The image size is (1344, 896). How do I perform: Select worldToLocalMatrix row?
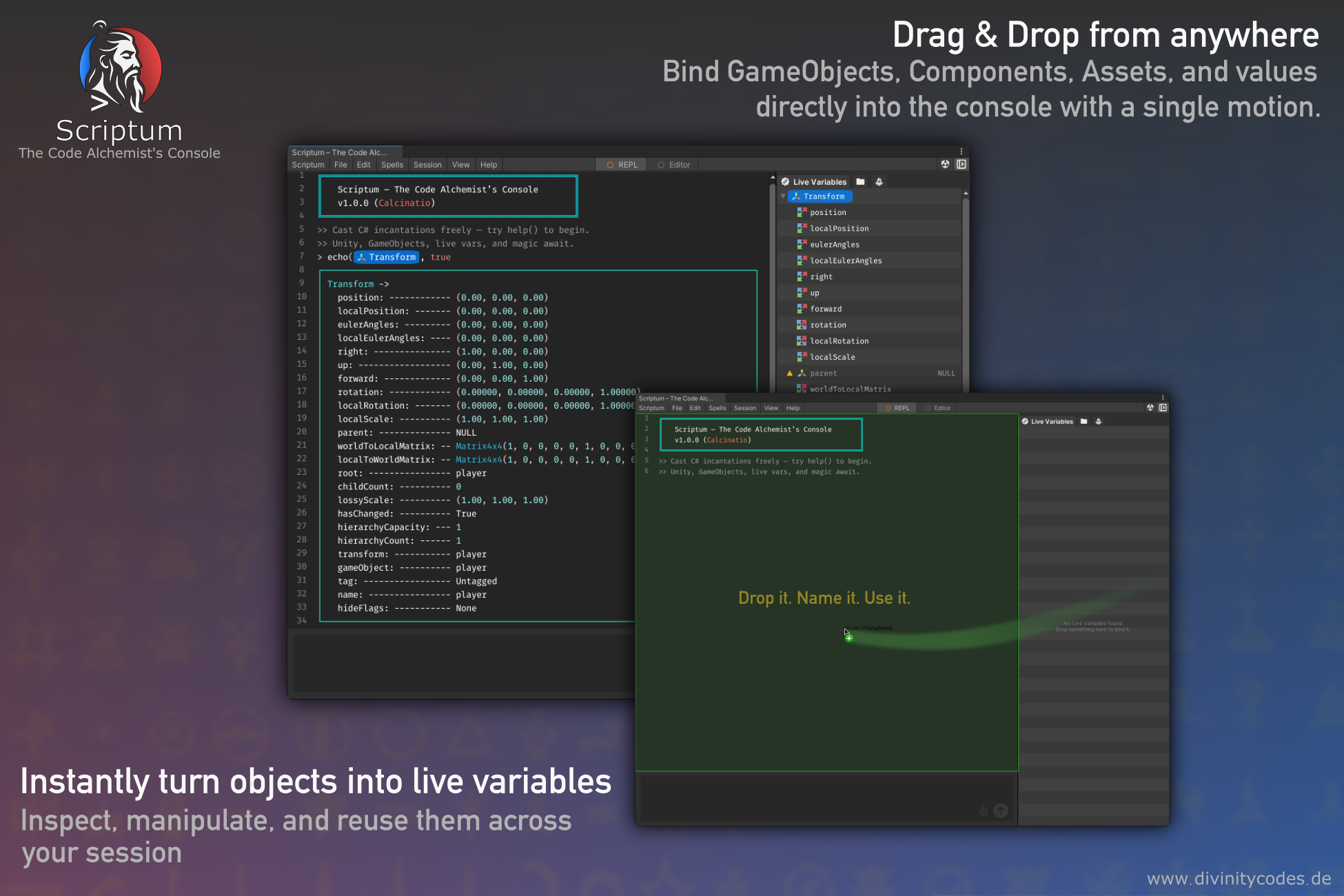pyautogui.click(x=870, y=389)
